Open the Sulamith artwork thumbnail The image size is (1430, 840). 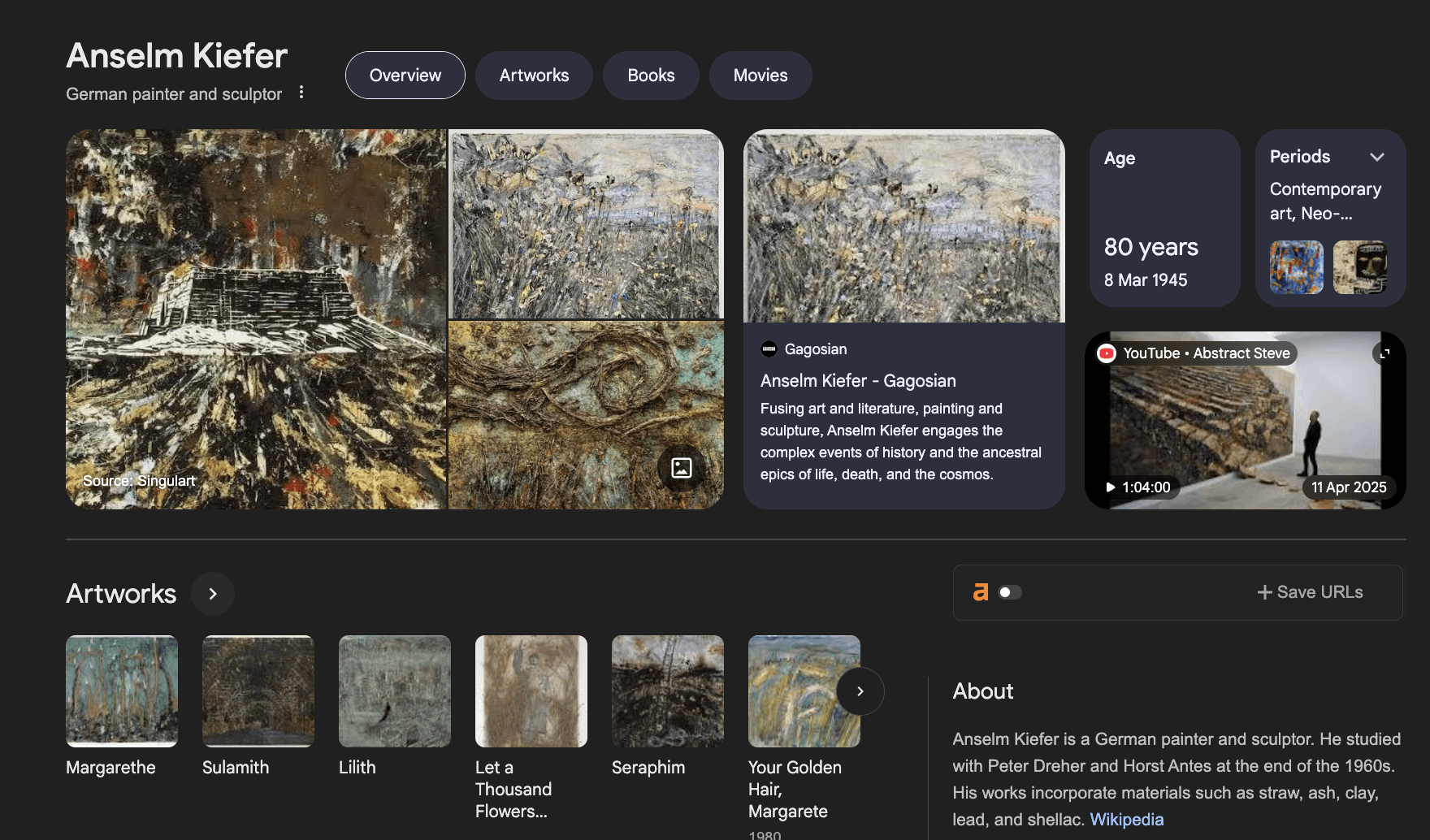tap(258, 691)
